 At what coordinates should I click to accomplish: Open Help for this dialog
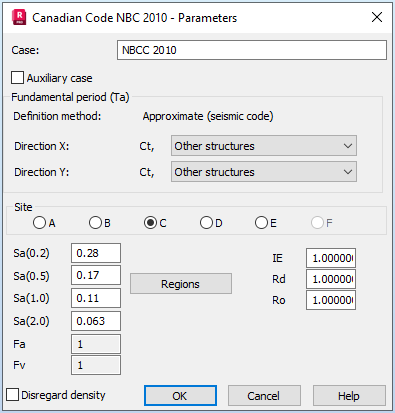349,396
